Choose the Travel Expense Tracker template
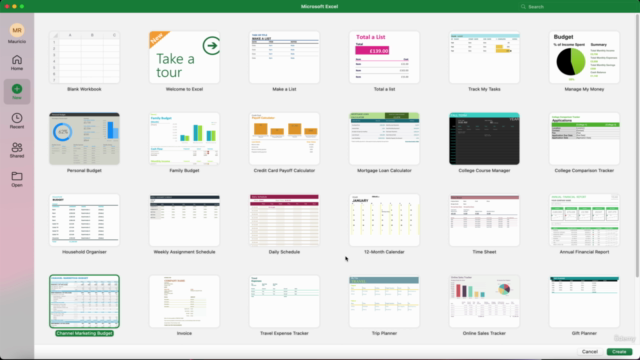The height and width of the screenshot is (360, 640). pyautogui.click(x=284, y=301)
